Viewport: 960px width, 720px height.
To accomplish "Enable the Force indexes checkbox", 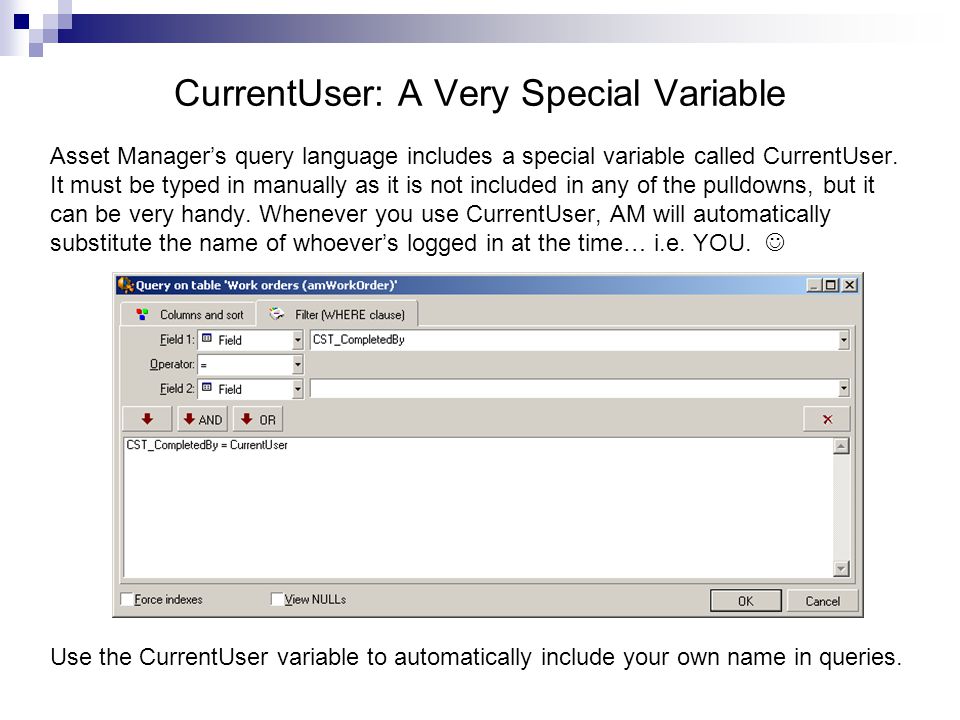I will point(127,599).
